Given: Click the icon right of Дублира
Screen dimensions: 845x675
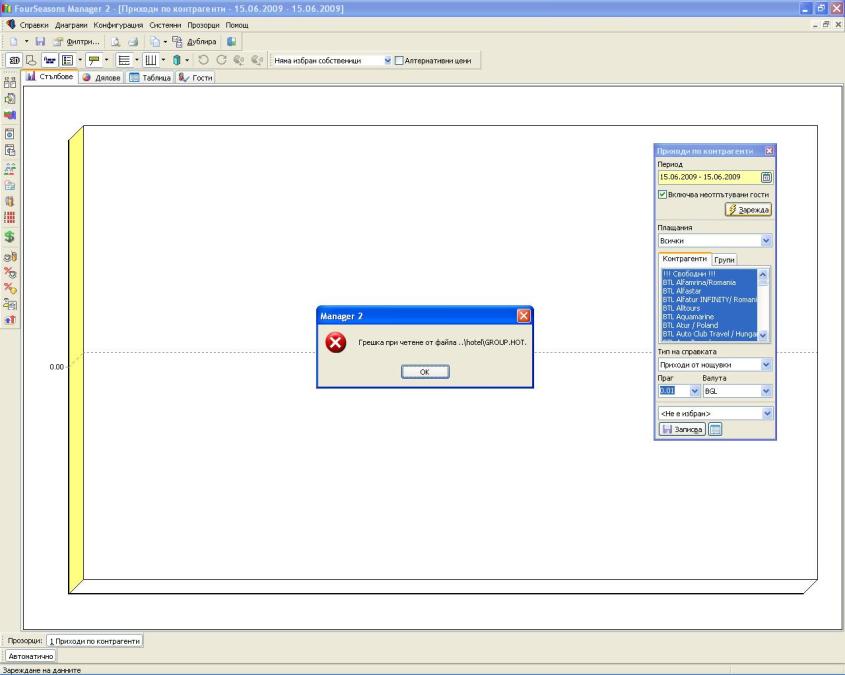Looking at the screenshot, I should click(x=232, y=41).
